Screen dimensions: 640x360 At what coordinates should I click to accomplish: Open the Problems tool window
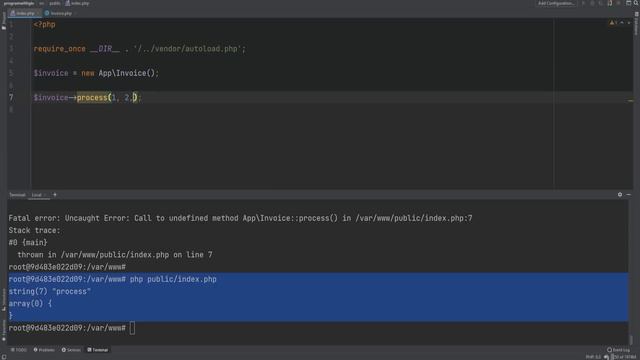(44, 350)
